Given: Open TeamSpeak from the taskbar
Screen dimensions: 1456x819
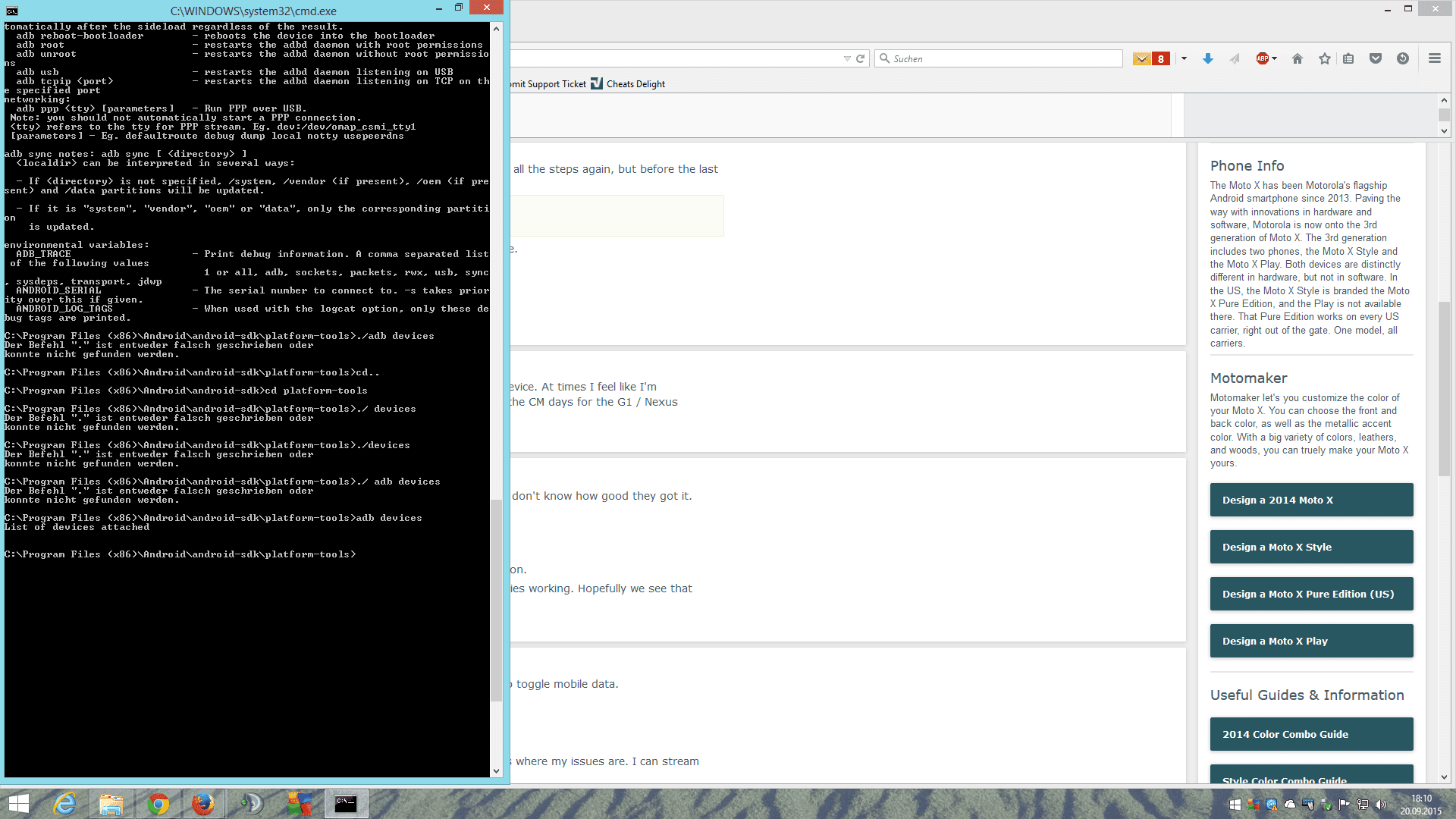Looking at the screenshot, I should 252,804.
